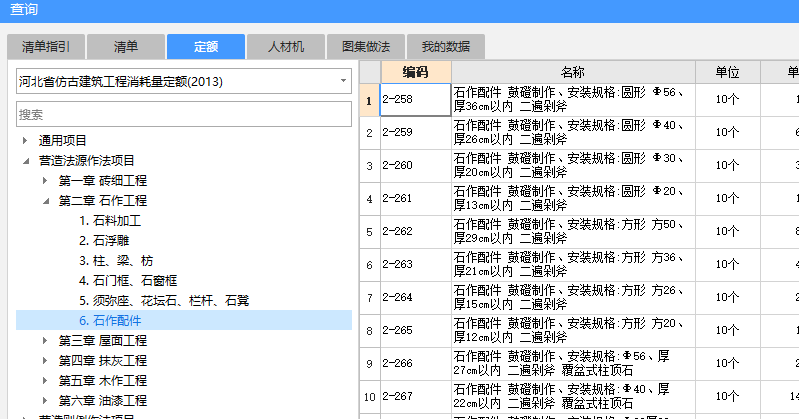Screen dimensions: 799x419
Task: Open the 图集做法 tab
Action: (x=366, y=47)
